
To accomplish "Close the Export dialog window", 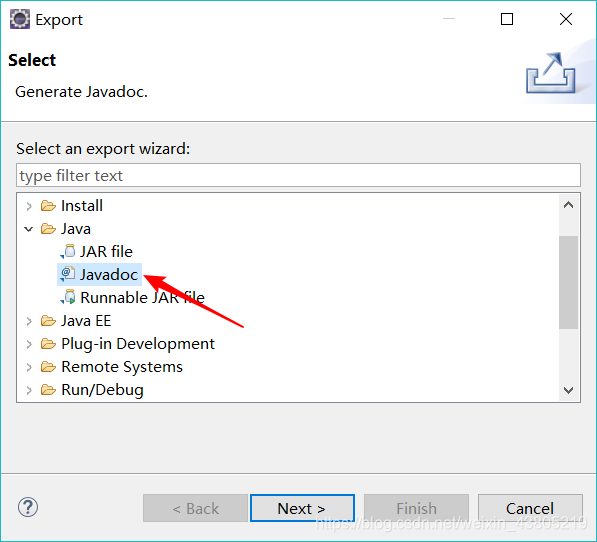I will [x=566, y=19].
